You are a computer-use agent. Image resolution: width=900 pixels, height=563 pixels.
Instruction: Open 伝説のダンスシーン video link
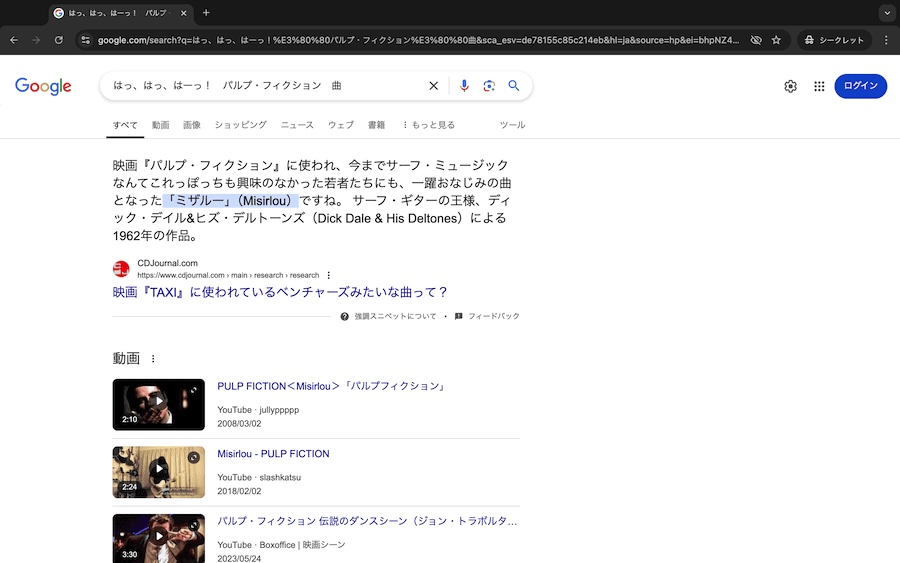click(x=367, y=521)
